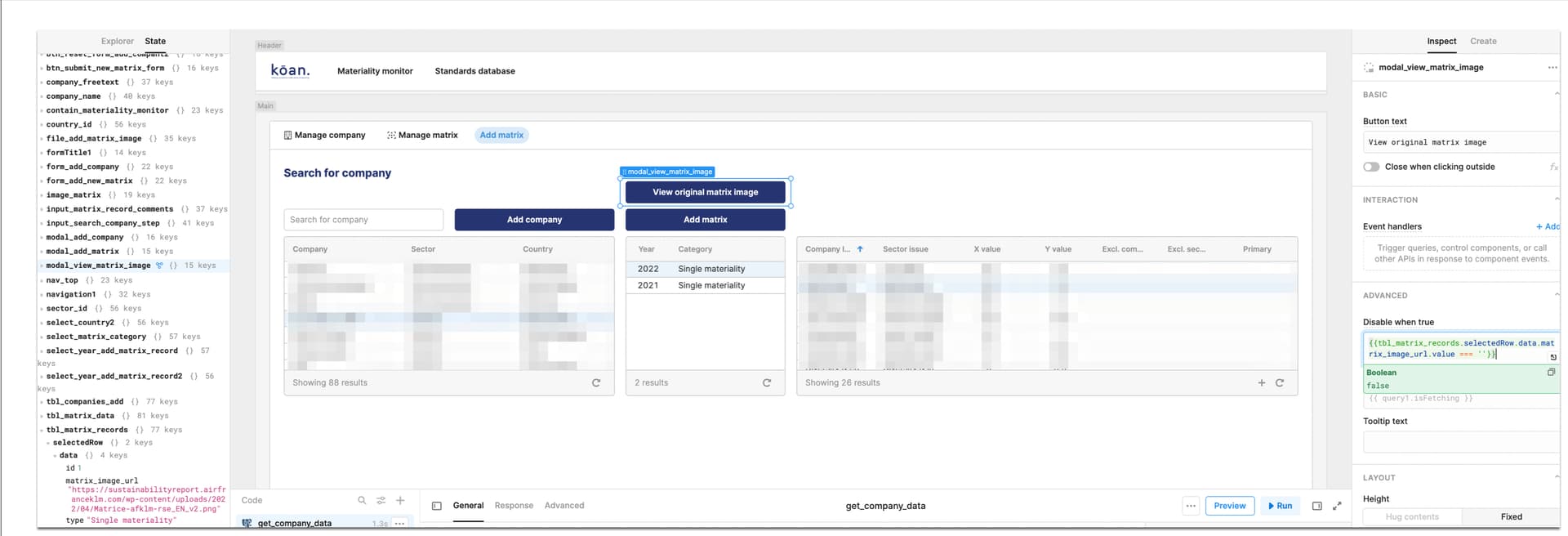
Task: Switch to the Explorer tab
Action: pyautogui.click(x=117, y=41)
